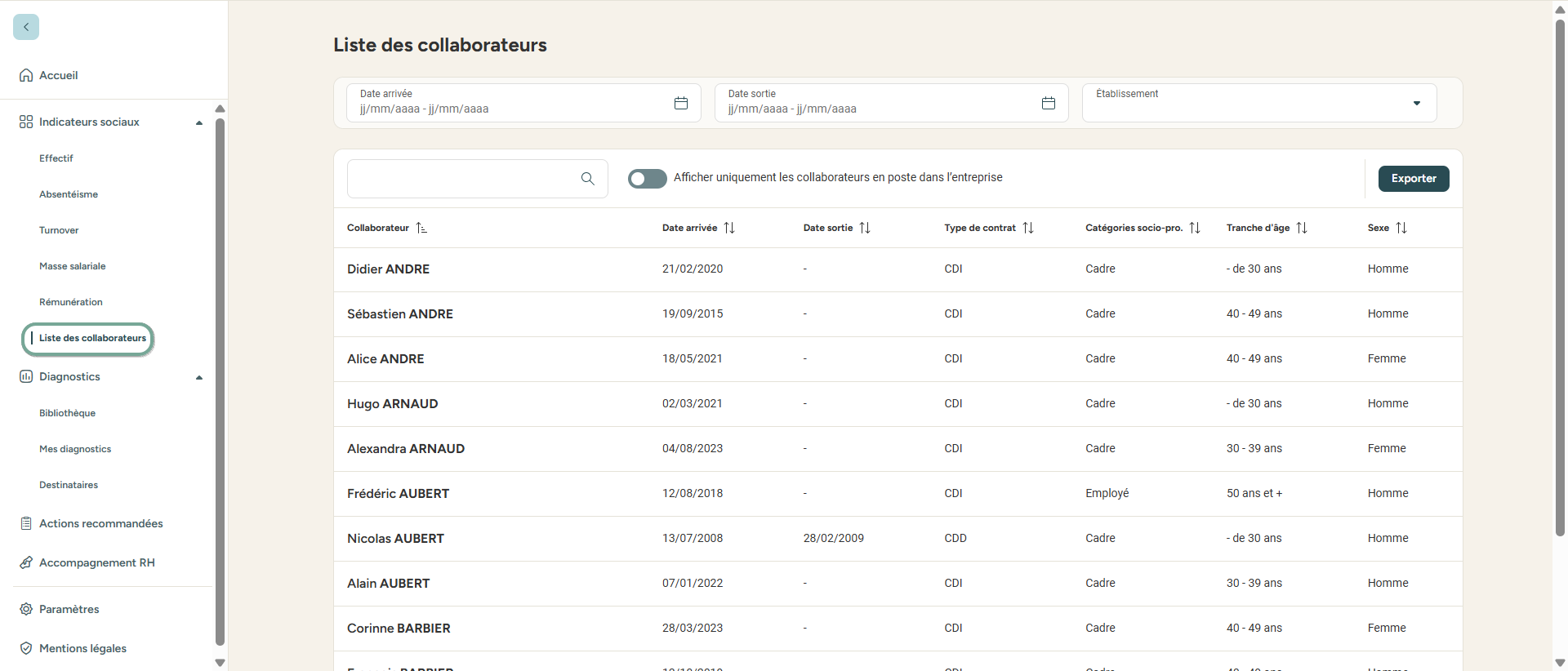Screen dimensions: 1568x671
Task: Open the Turnover indicator page
Action: (59, 230)
